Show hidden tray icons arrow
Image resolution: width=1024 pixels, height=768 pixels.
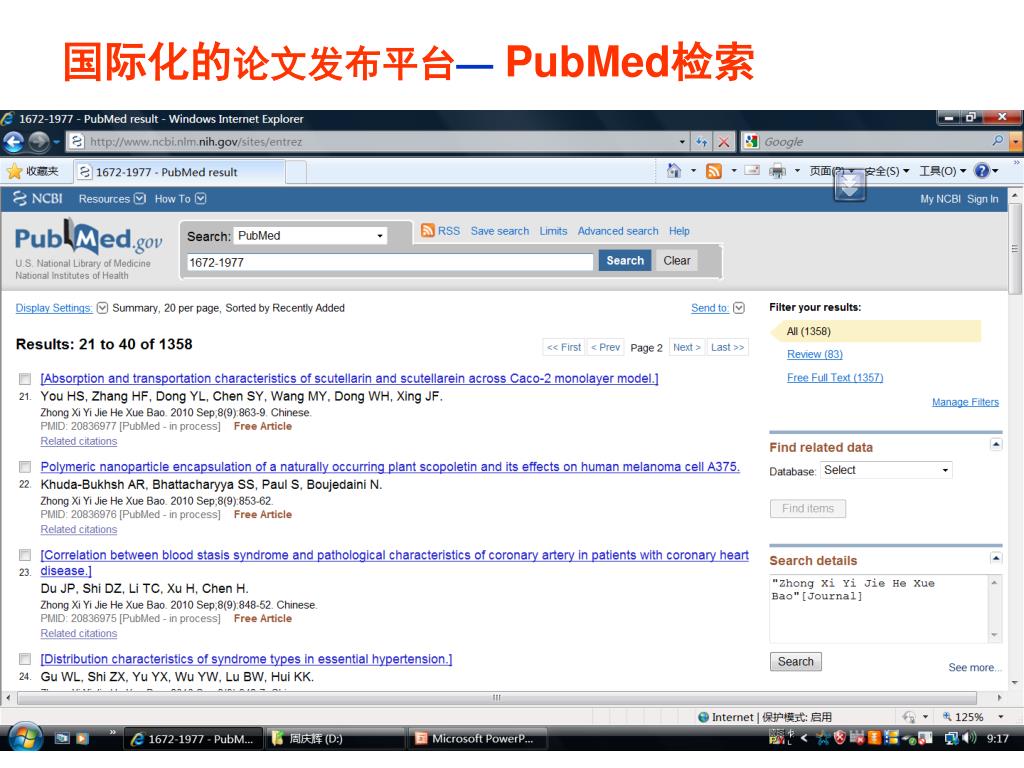pos(804,739)
